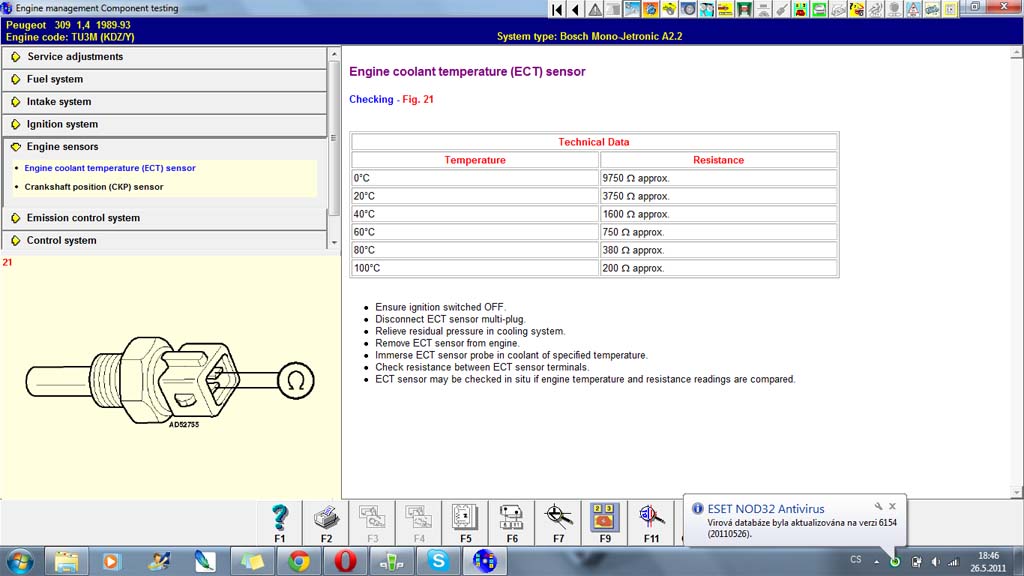Screen dimensions: 1024x576
Task: Expand the Fuel system section
Action: (55, 79)
